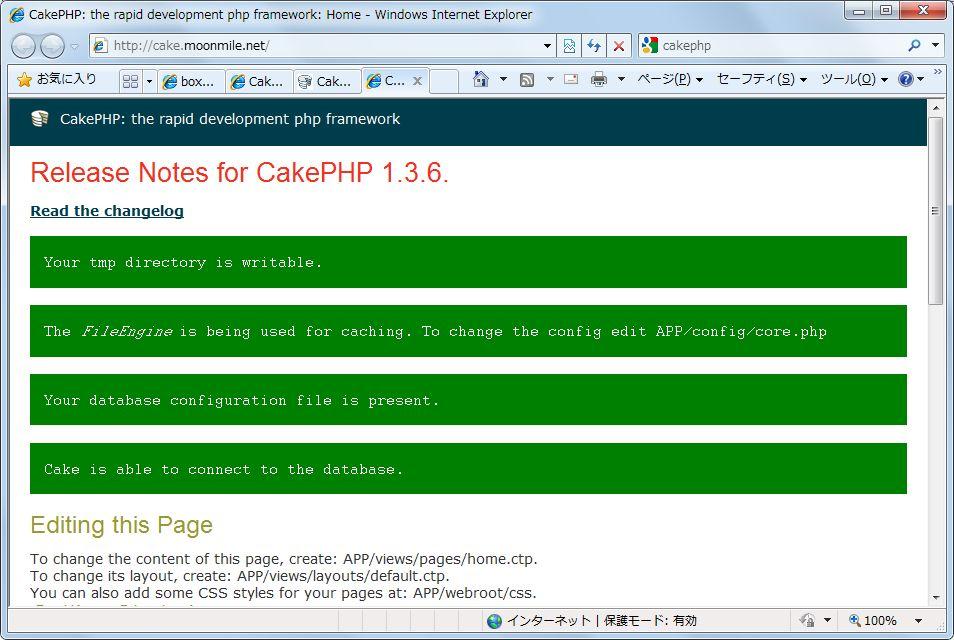Image resolution: width=954 pixels, height=640 pixels.
Task: Open favorites via the お気に入り star button
Action: (57, 80)
